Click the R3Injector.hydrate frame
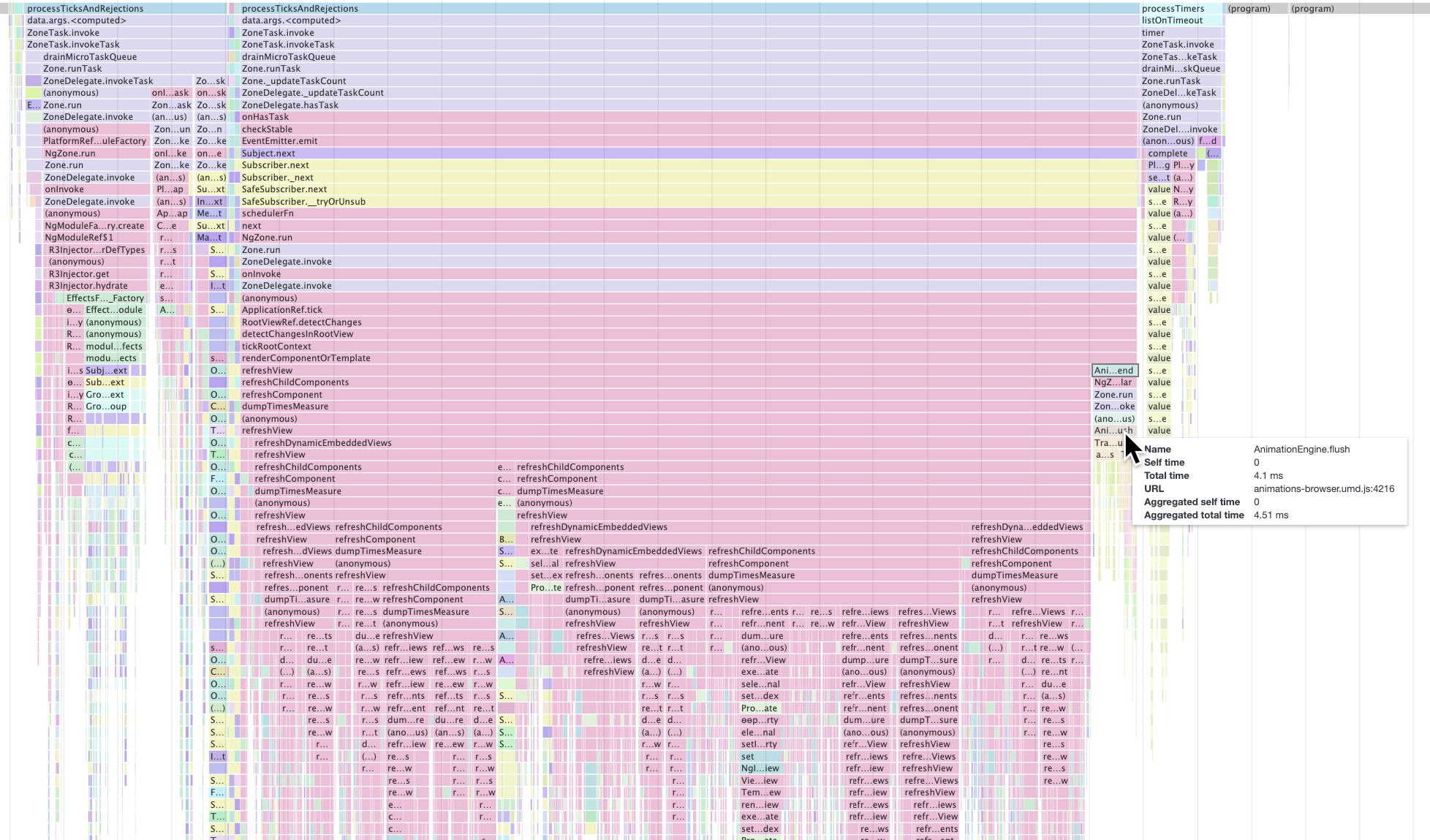1430x840 pixels. click(97, 286)
